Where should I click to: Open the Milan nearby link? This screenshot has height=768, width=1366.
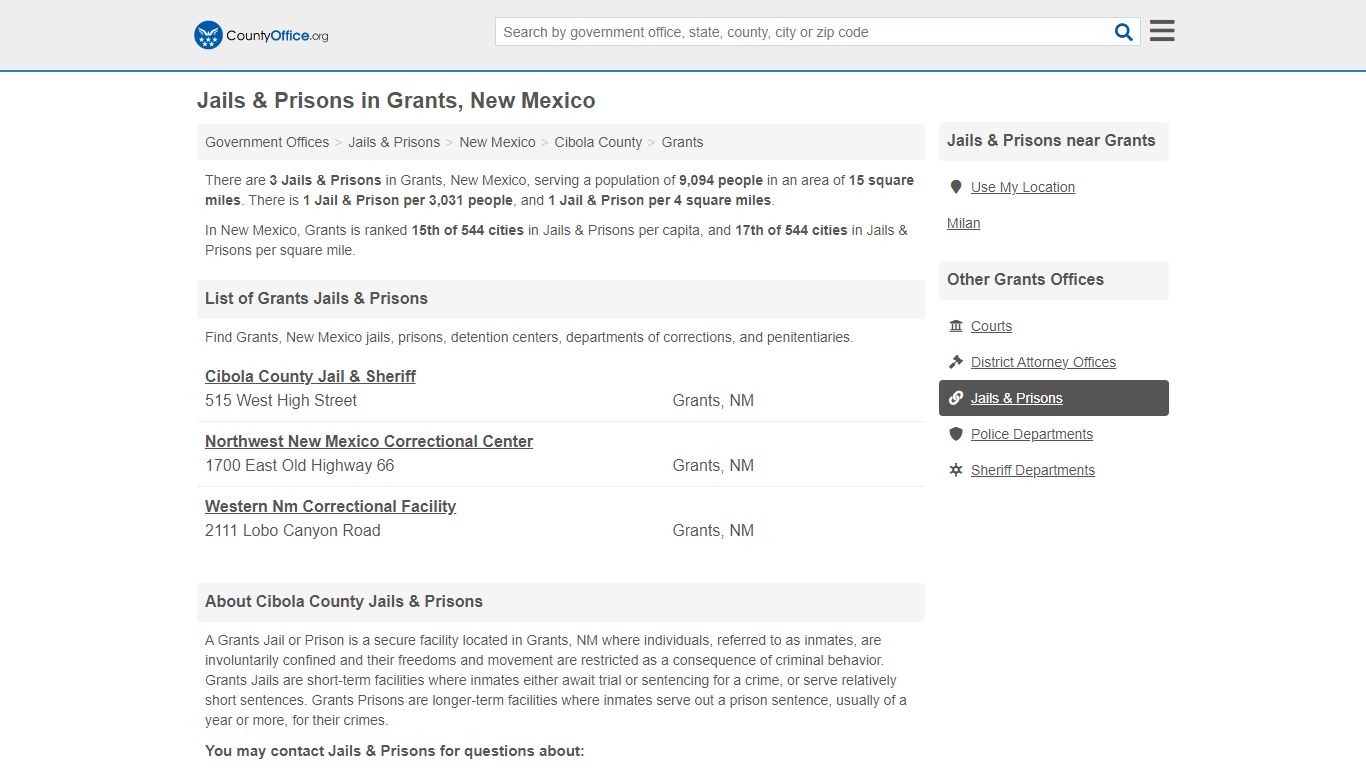(963, 223)
